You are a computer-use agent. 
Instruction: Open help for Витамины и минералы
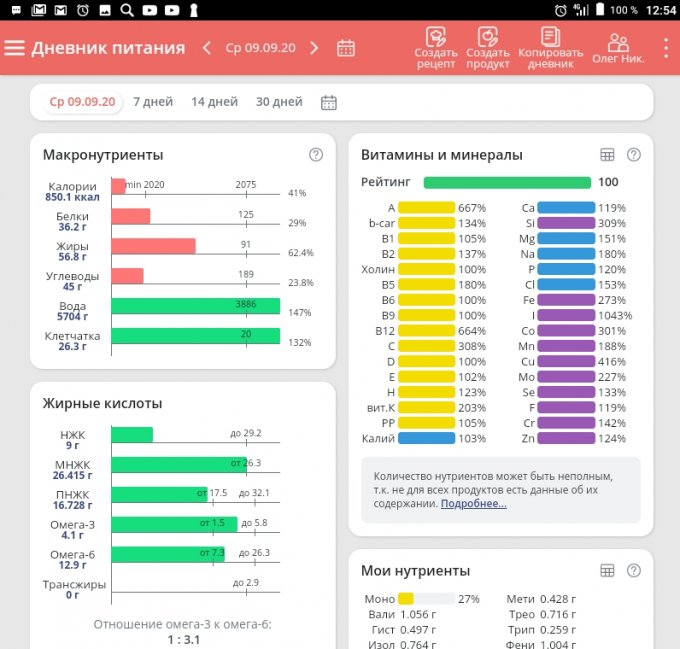click(633, 155)
